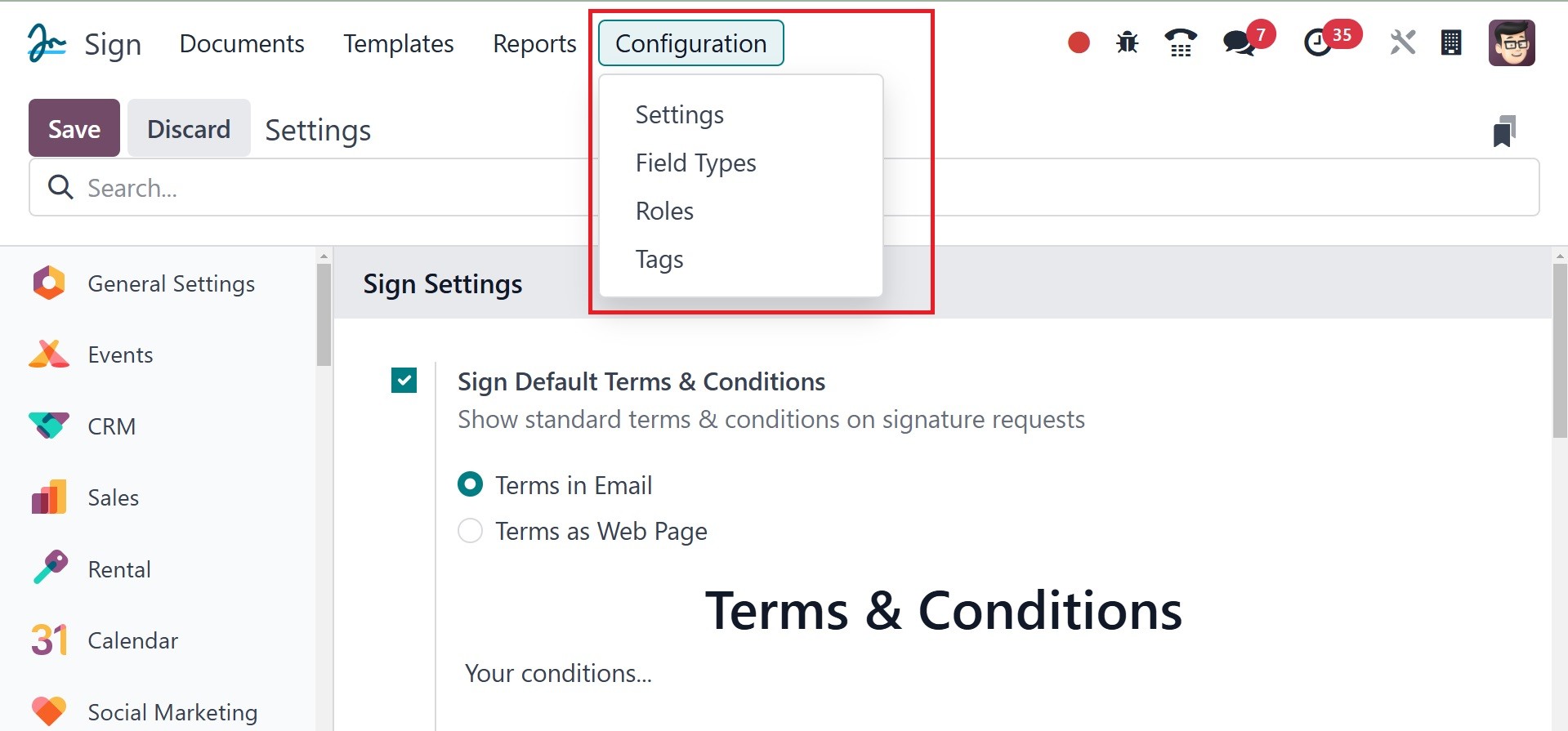Uncheck Sign Default Terms & Conditions checkbox

(x=404, y=380)
